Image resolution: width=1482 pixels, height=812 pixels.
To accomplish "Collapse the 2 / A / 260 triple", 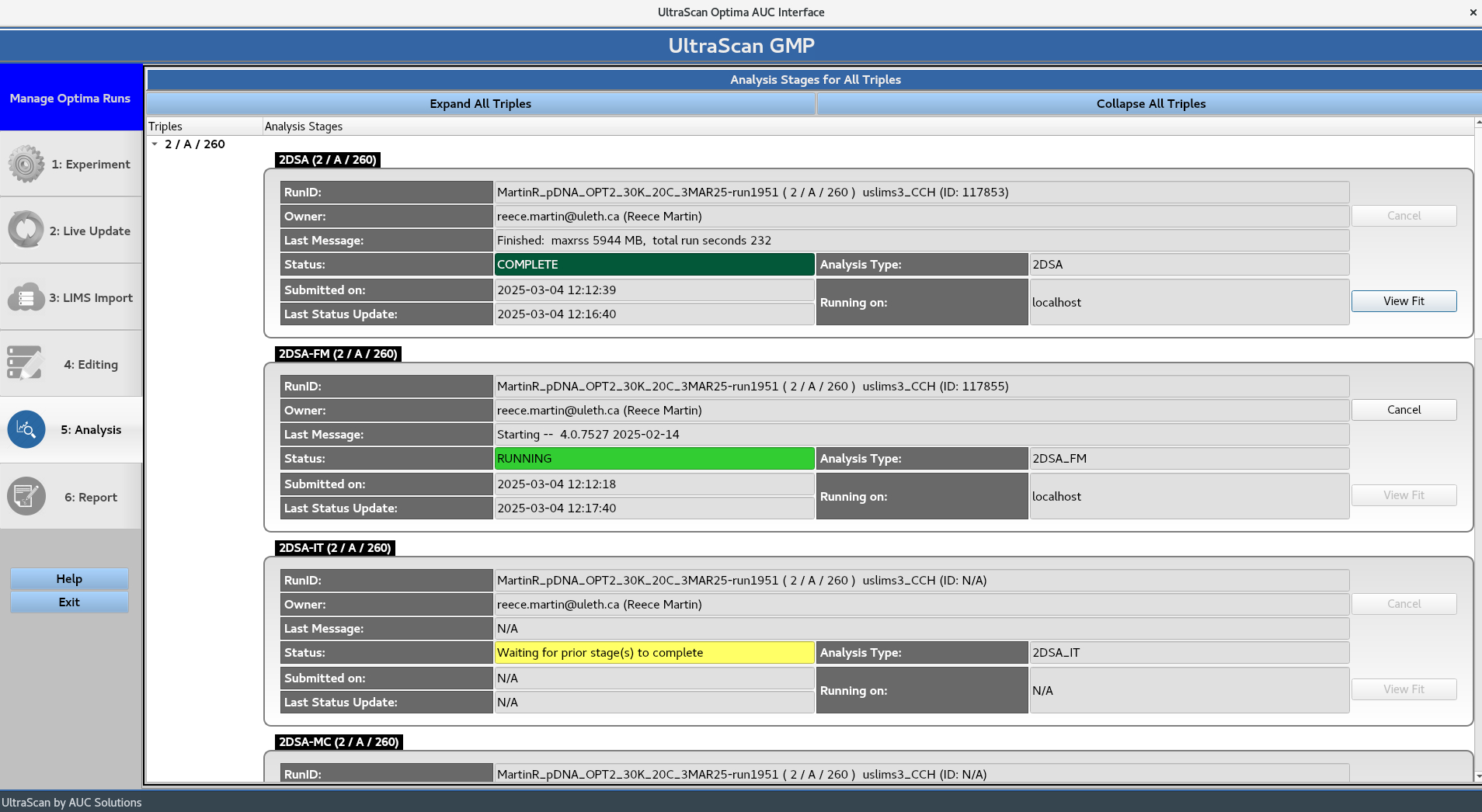I will point(155,144).
